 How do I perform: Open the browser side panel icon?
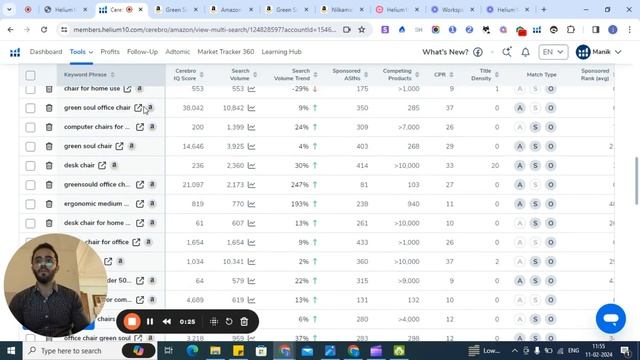click(x=596, y=30)
